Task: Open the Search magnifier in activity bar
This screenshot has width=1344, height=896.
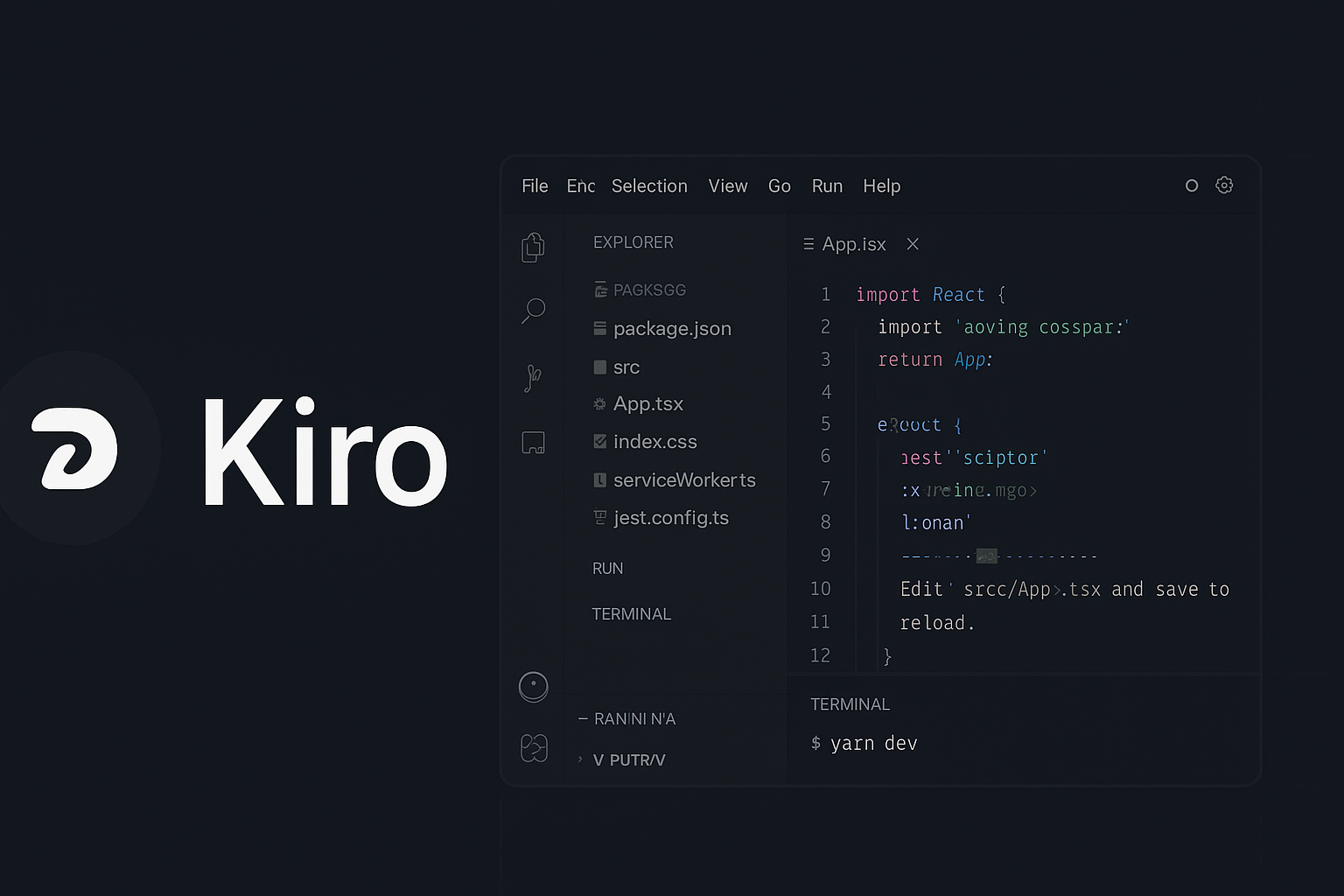Action: [533, 311]
